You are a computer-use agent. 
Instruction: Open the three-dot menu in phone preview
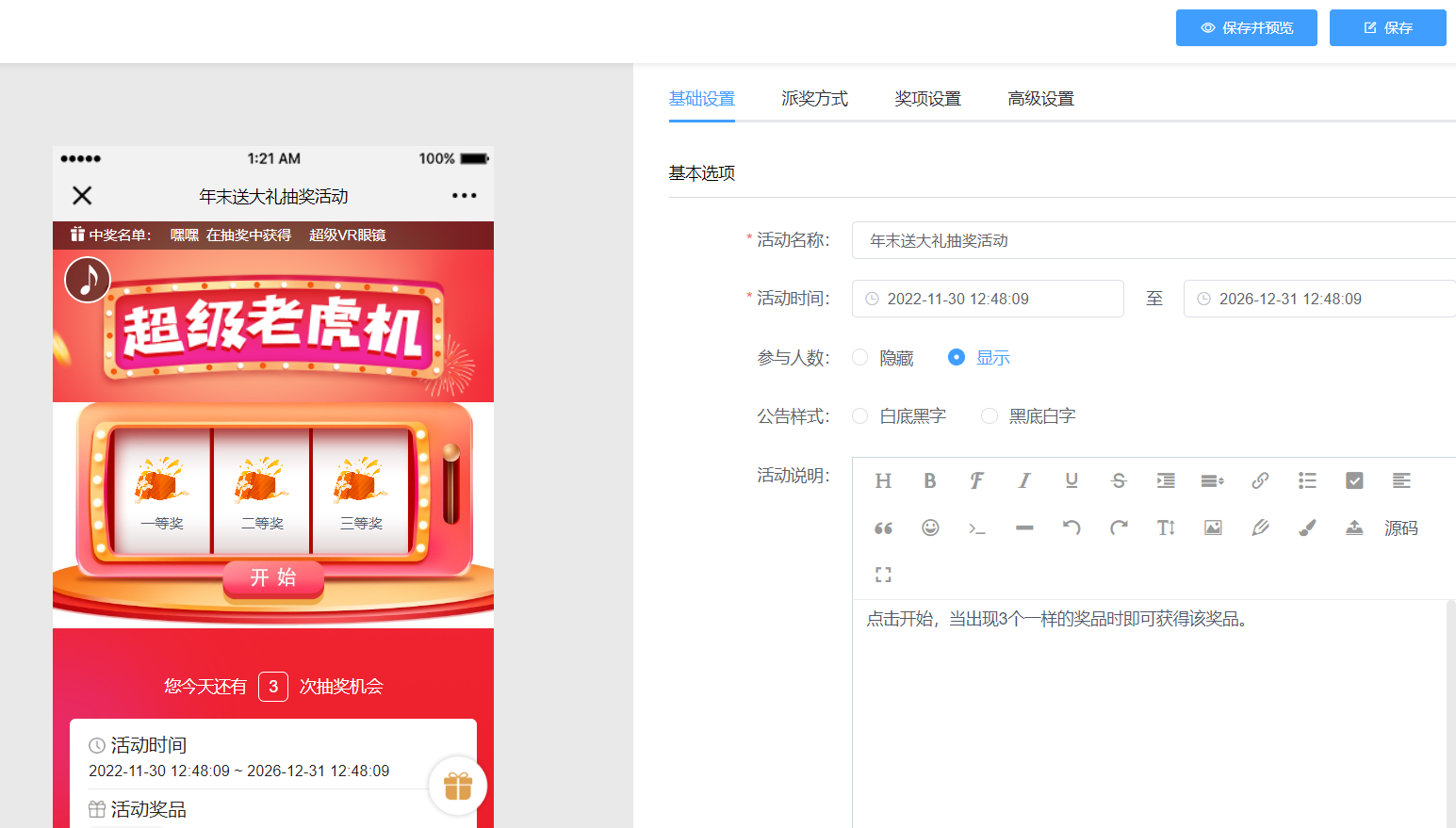(464, 195)
